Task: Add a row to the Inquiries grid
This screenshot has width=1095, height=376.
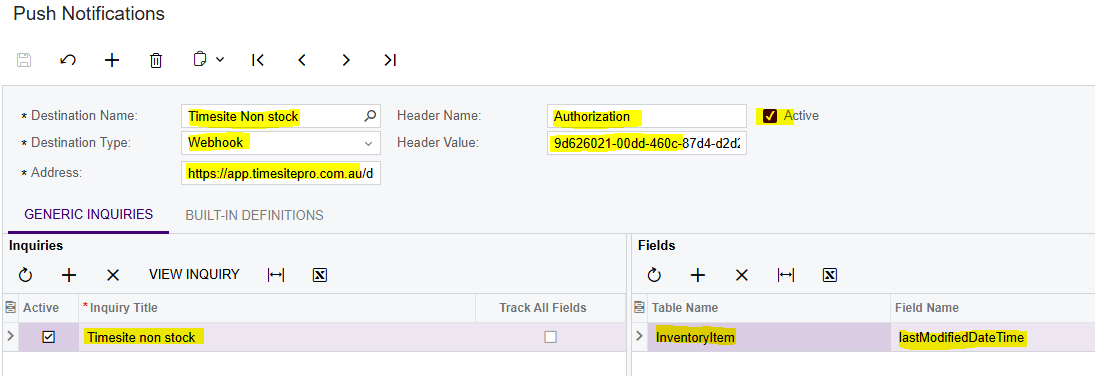Action: coord(68,275)
